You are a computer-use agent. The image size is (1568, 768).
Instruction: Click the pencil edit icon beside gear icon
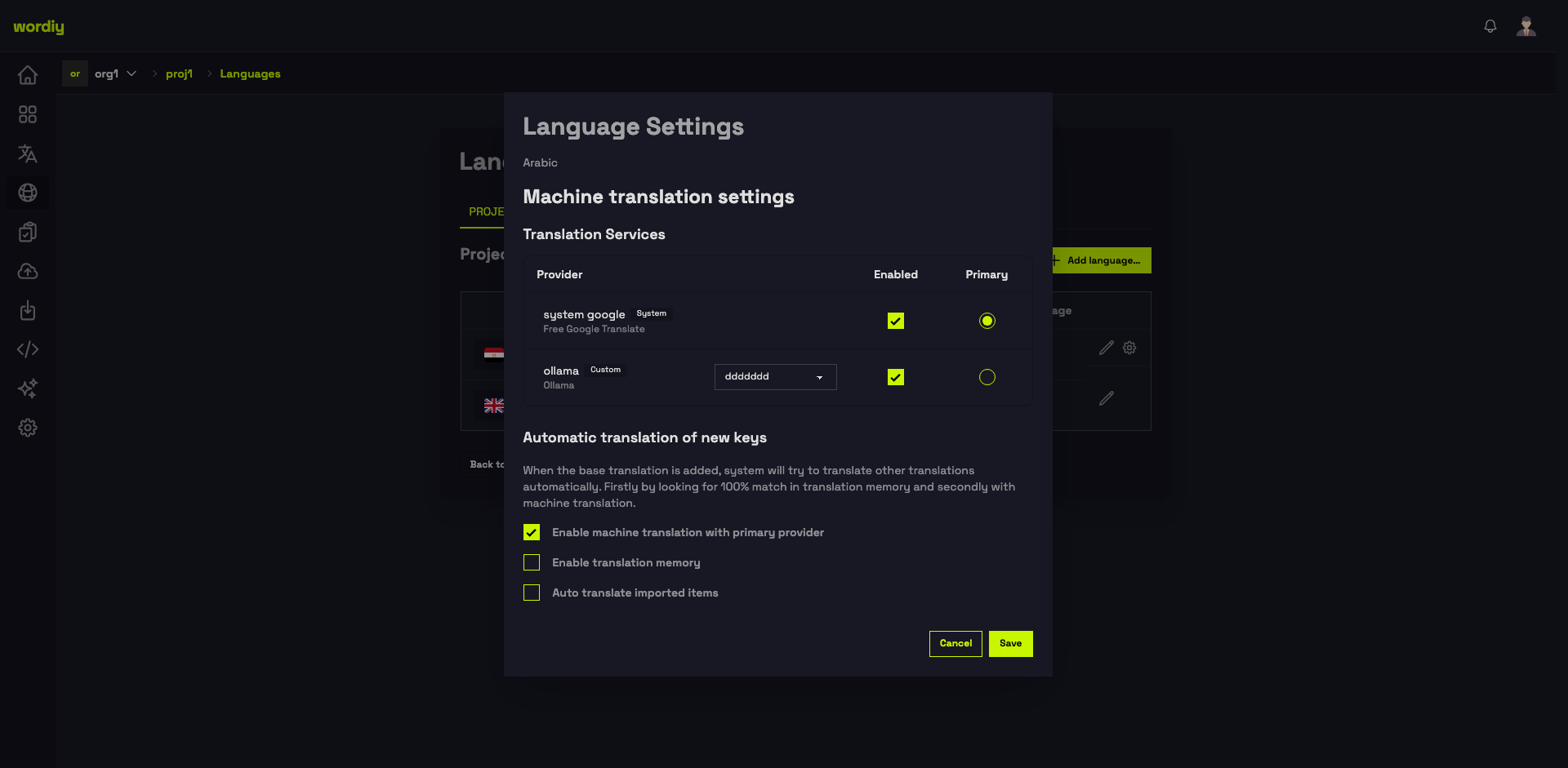(1107, 348)
